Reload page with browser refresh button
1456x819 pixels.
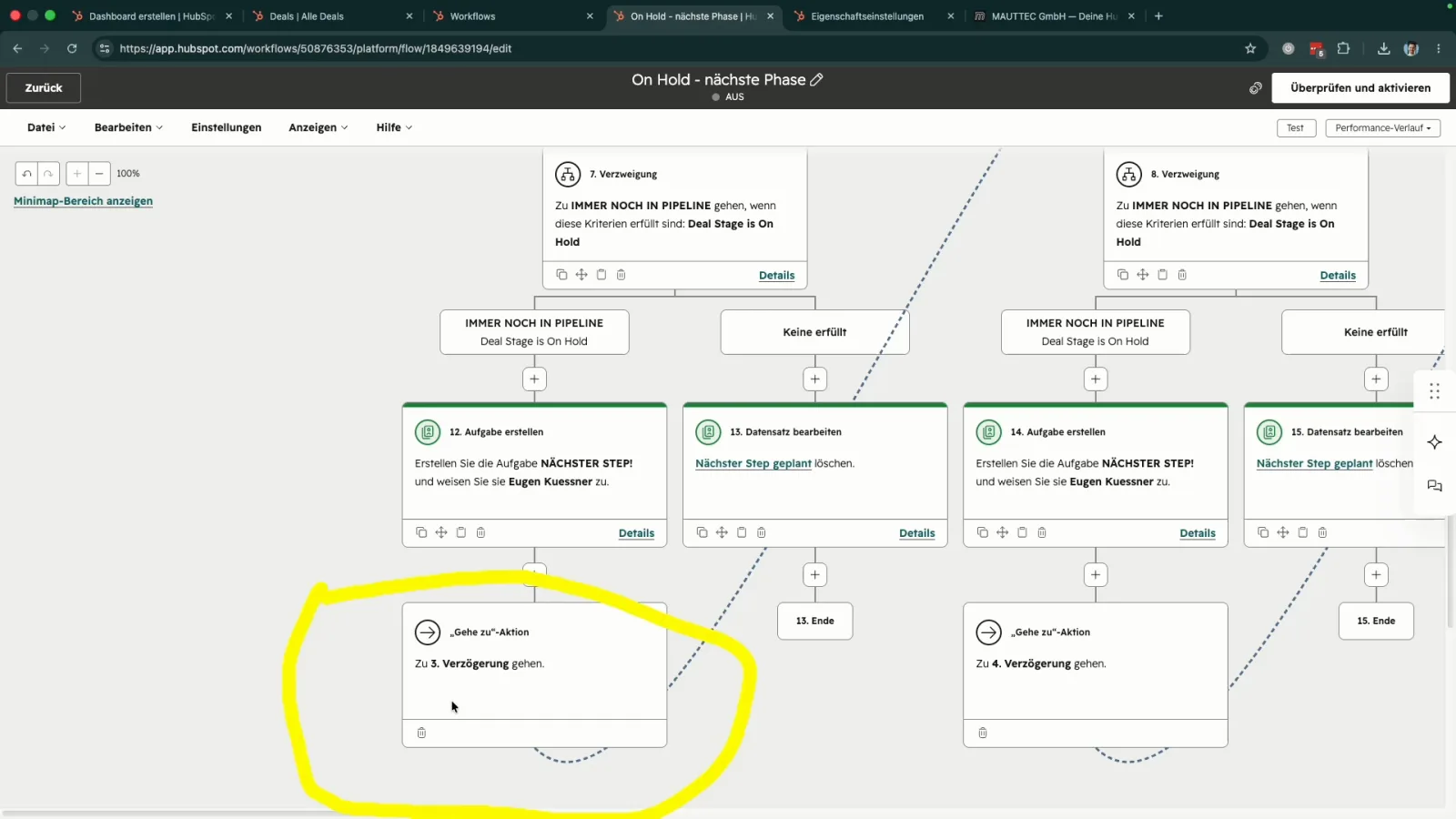pos(72,48)
